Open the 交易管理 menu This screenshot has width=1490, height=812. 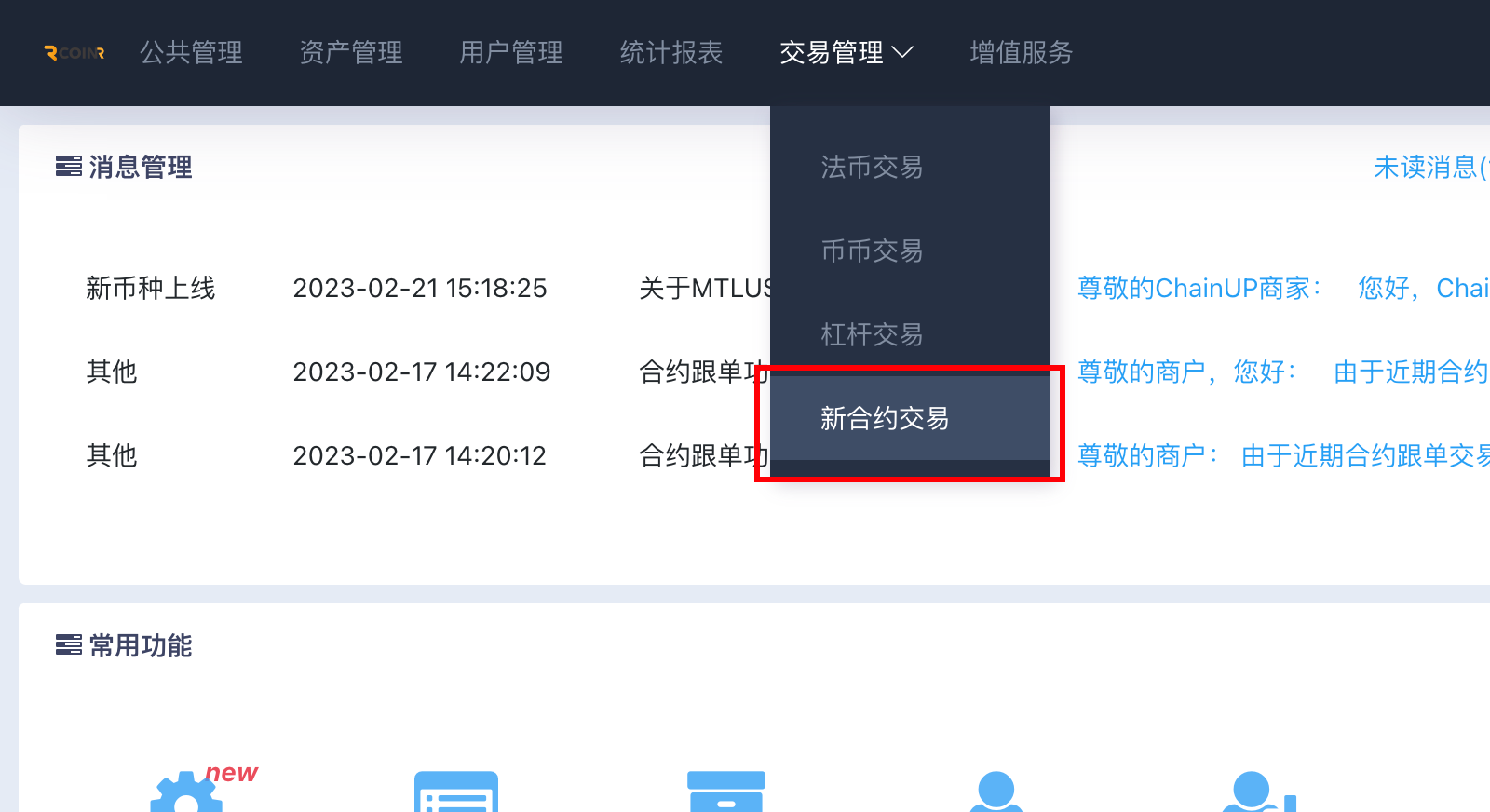click(x=832, y=53)
